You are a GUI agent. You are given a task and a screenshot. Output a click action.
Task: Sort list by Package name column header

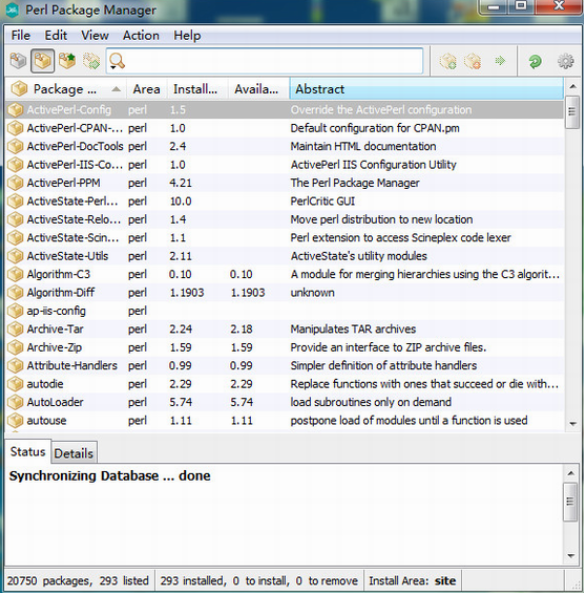65,89
